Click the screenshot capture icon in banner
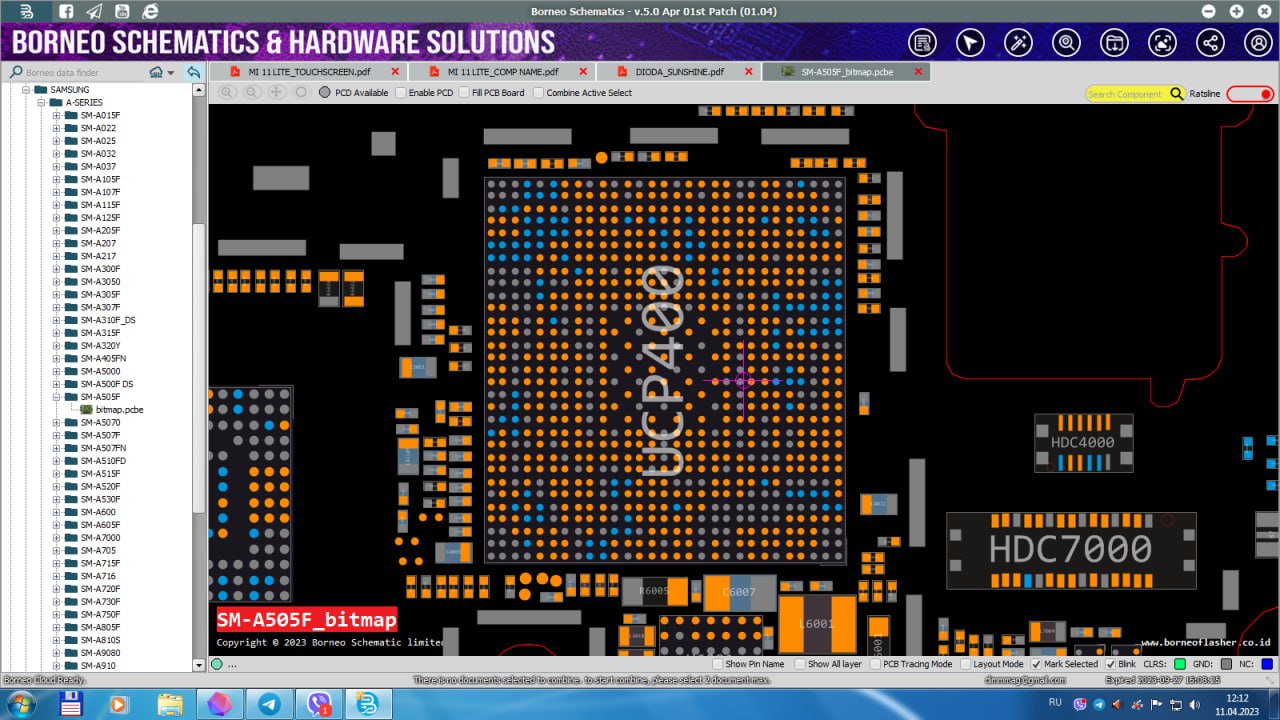Viewport: 1280px width, 720px height. pyautogui.click(x=1162, y=43)
